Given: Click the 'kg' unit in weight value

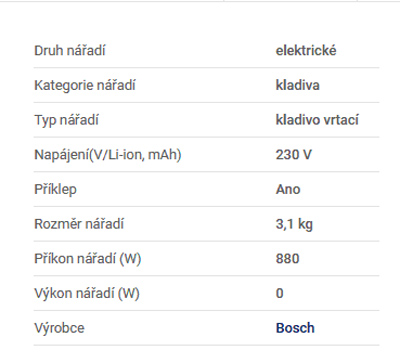Looking at the screenshot, I should (x=305, y=224).
